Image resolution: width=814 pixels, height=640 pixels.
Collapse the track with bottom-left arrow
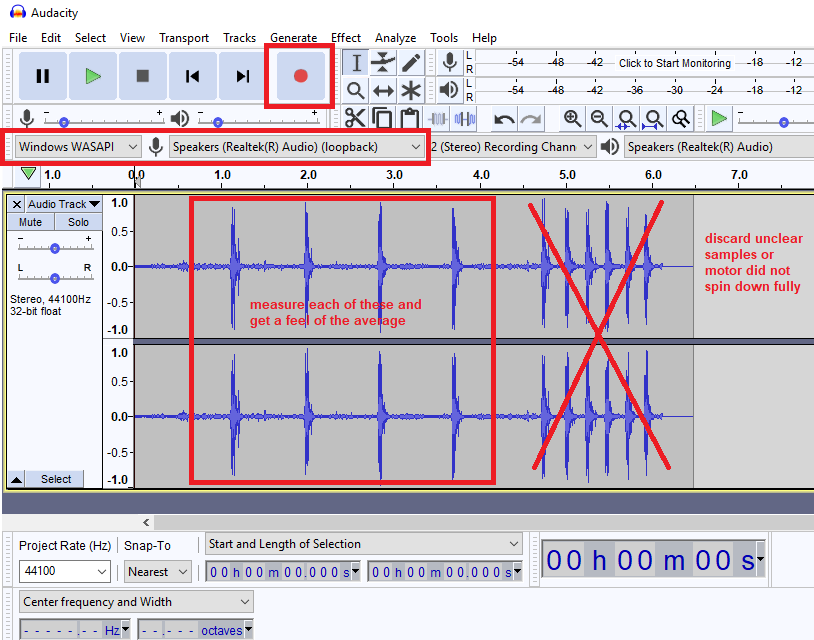tap(16, 480)
